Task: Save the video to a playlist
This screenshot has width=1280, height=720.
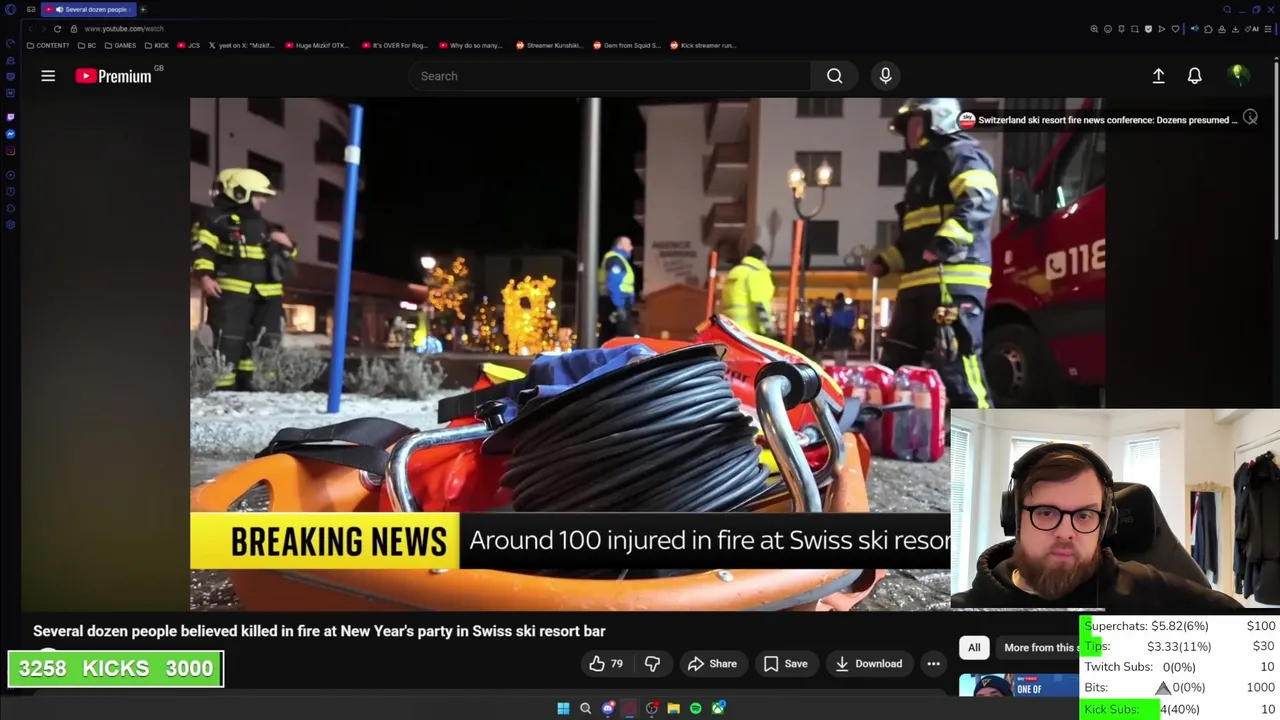Action: click(785, 664)
